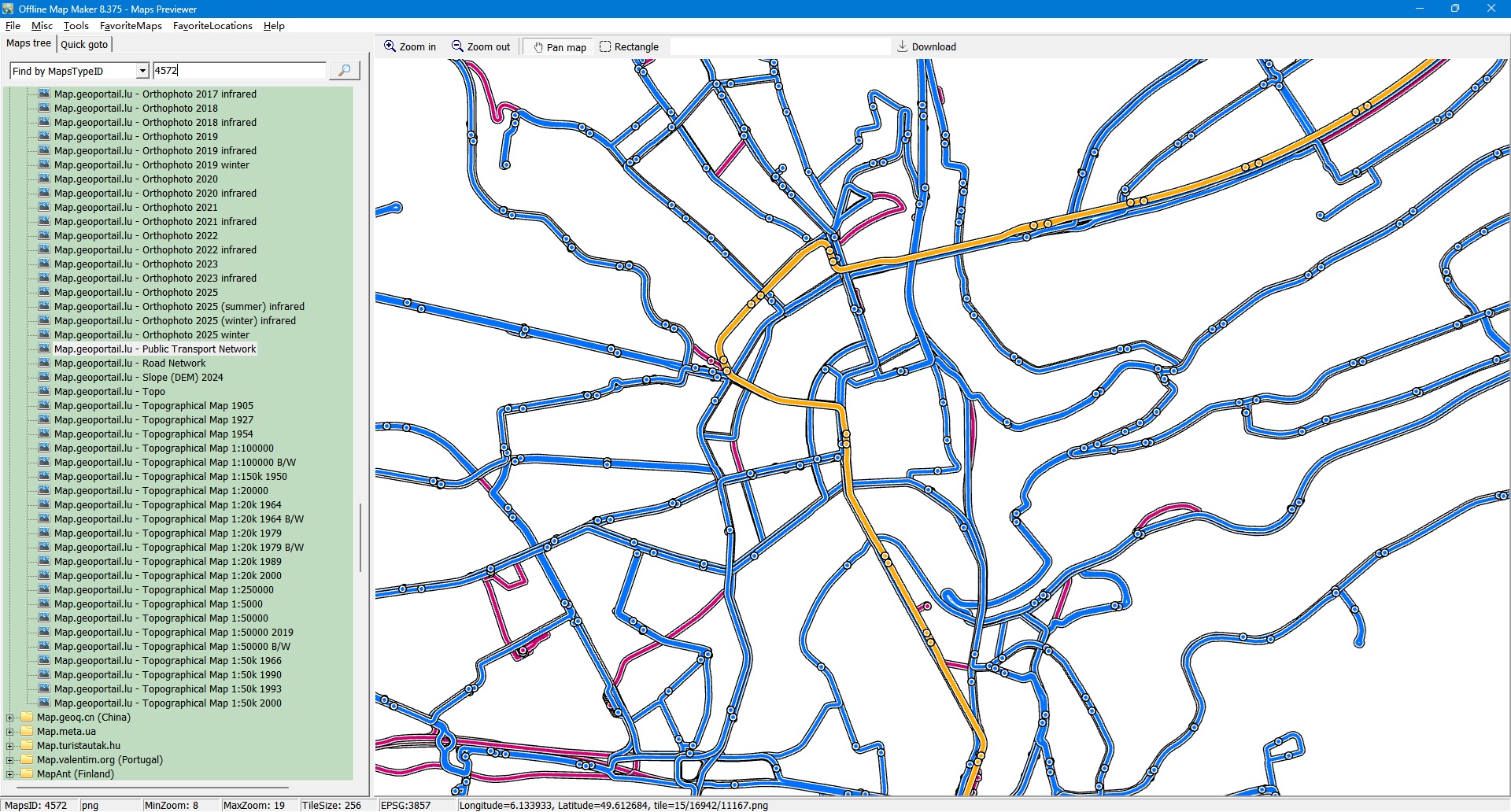Click the Zoom in magnifier icon
Viewport: 1511px width, 812px height.
point(390,46)
